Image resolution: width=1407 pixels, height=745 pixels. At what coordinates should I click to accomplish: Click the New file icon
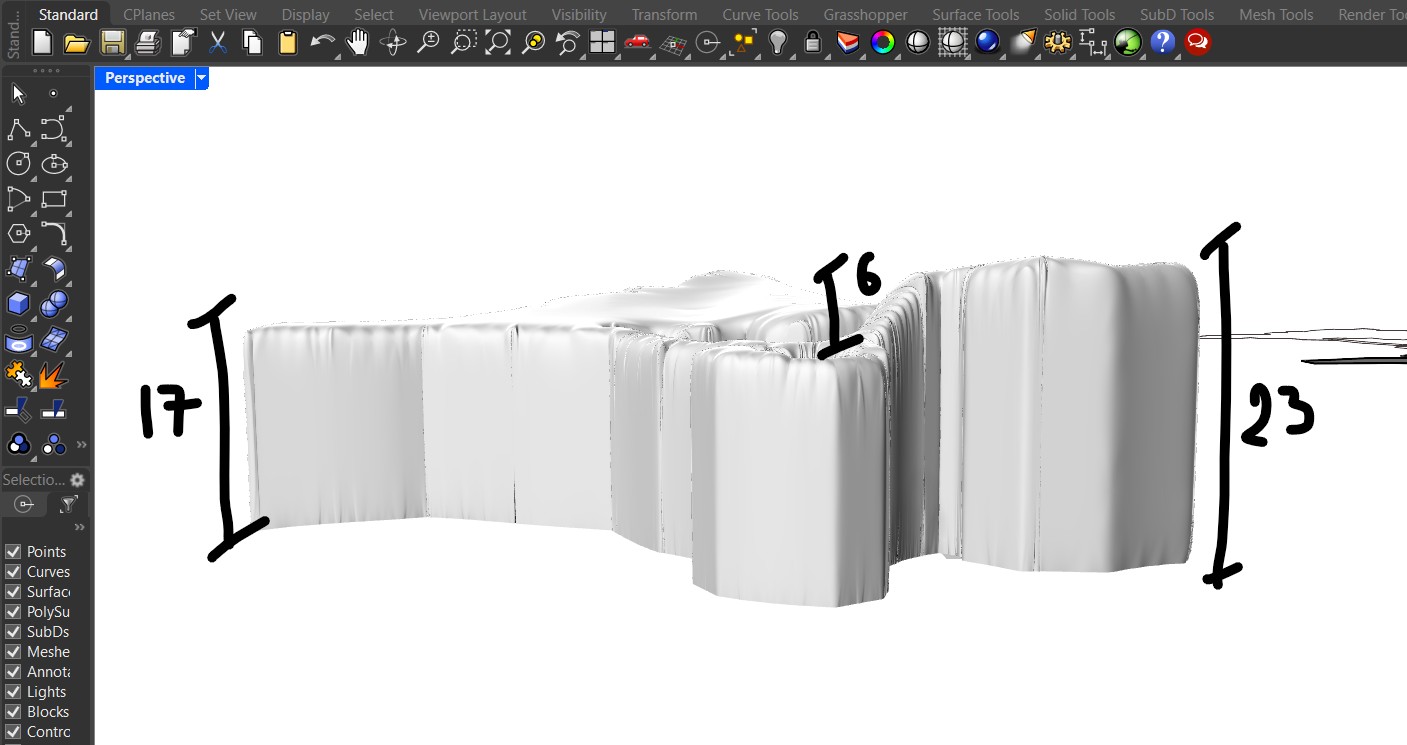[x=42, y=43]
